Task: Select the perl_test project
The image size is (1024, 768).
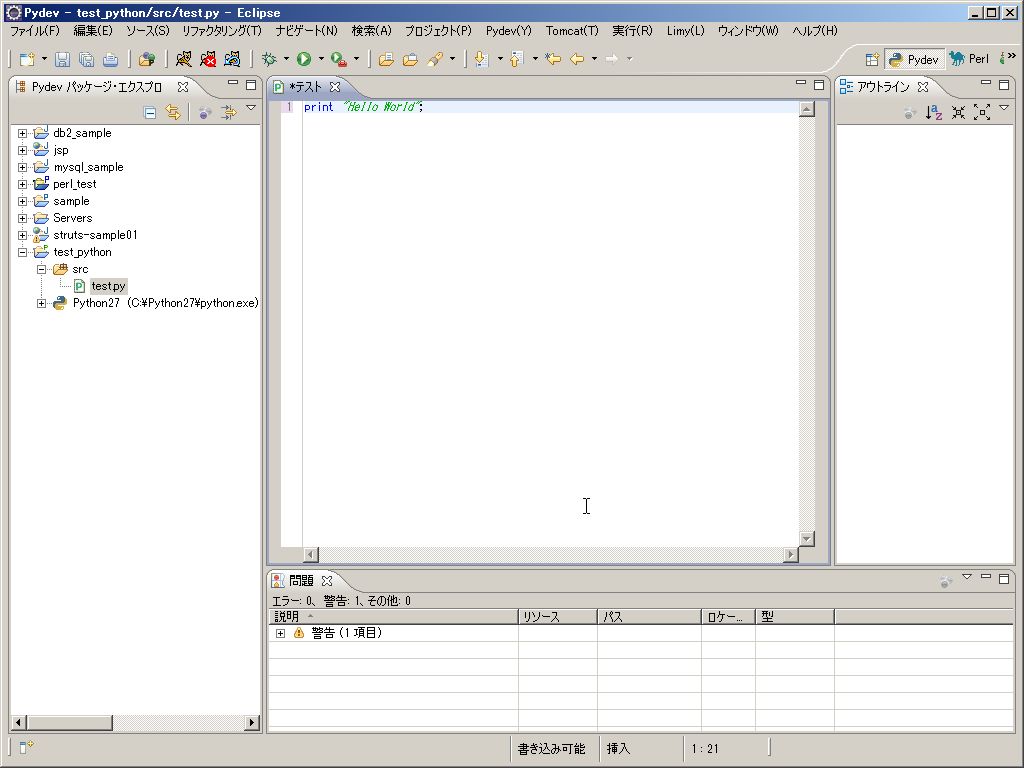Action: [x=74, y=184]
